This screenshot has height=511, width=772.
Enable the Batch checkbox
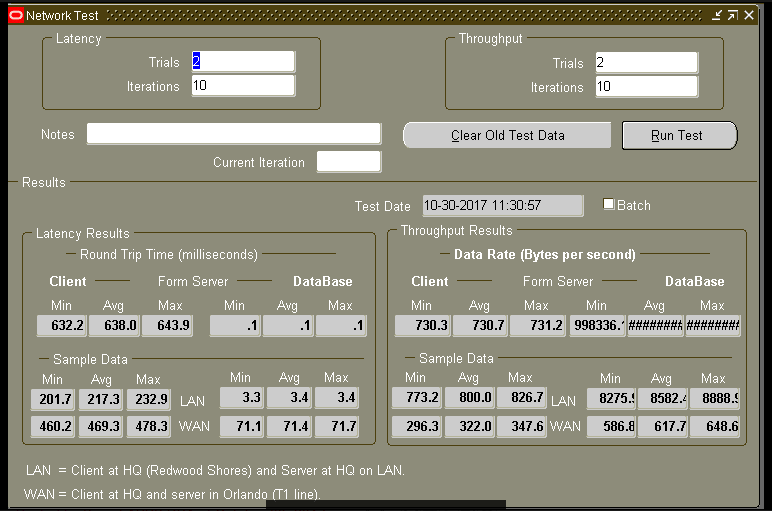click(609, 204)
